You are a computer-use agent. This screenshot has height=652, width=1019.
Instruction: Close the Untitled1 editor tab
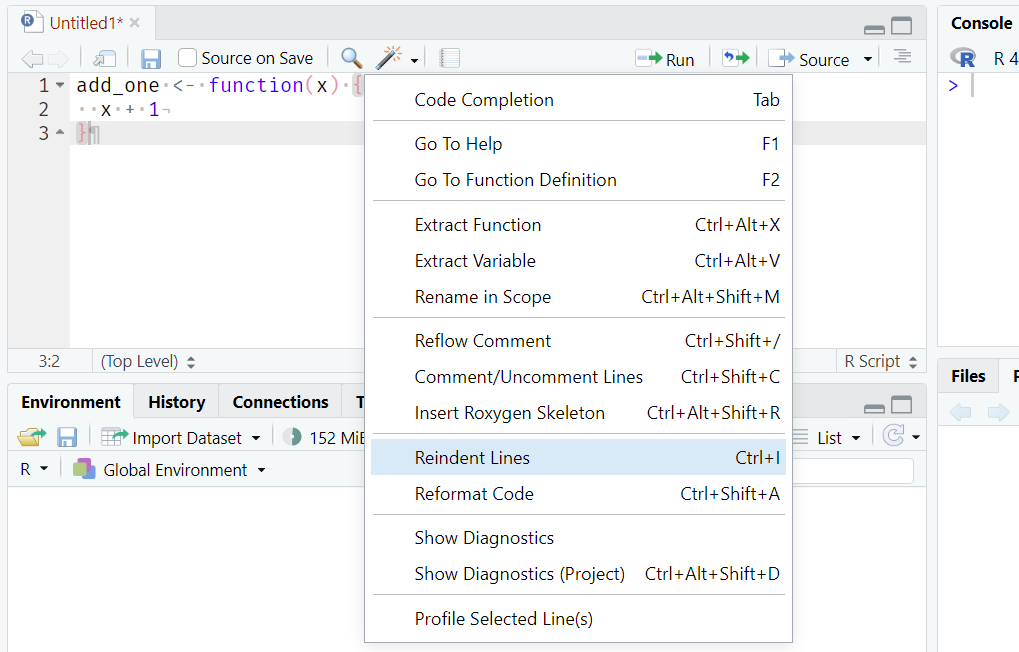[x=135, y=22]
